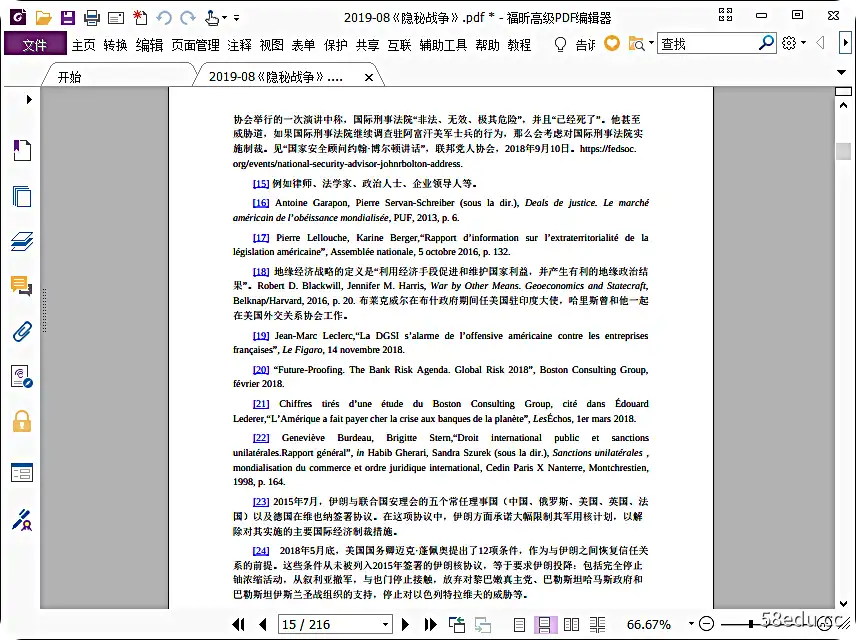This screenshot has width=856, height=640.
Task: Open the Form fields panel
Action: point(22,472)
